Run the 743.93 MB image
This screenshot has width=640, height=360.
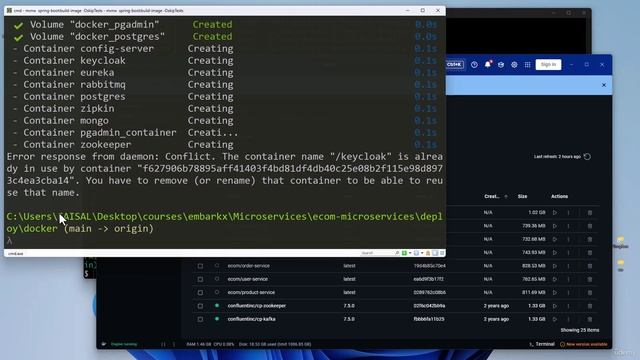(555, 253)
